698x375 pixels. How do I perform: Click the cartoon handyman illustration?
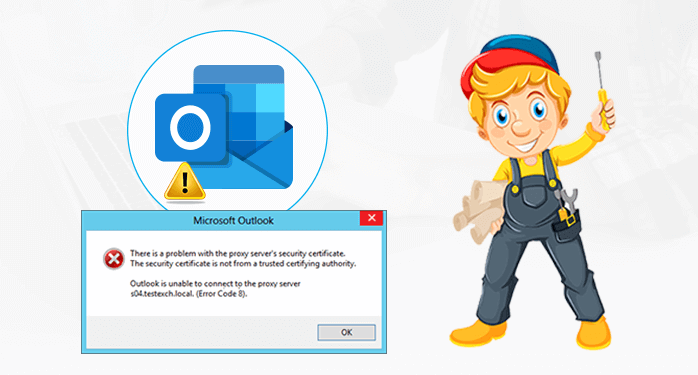(x=533, y=192)
